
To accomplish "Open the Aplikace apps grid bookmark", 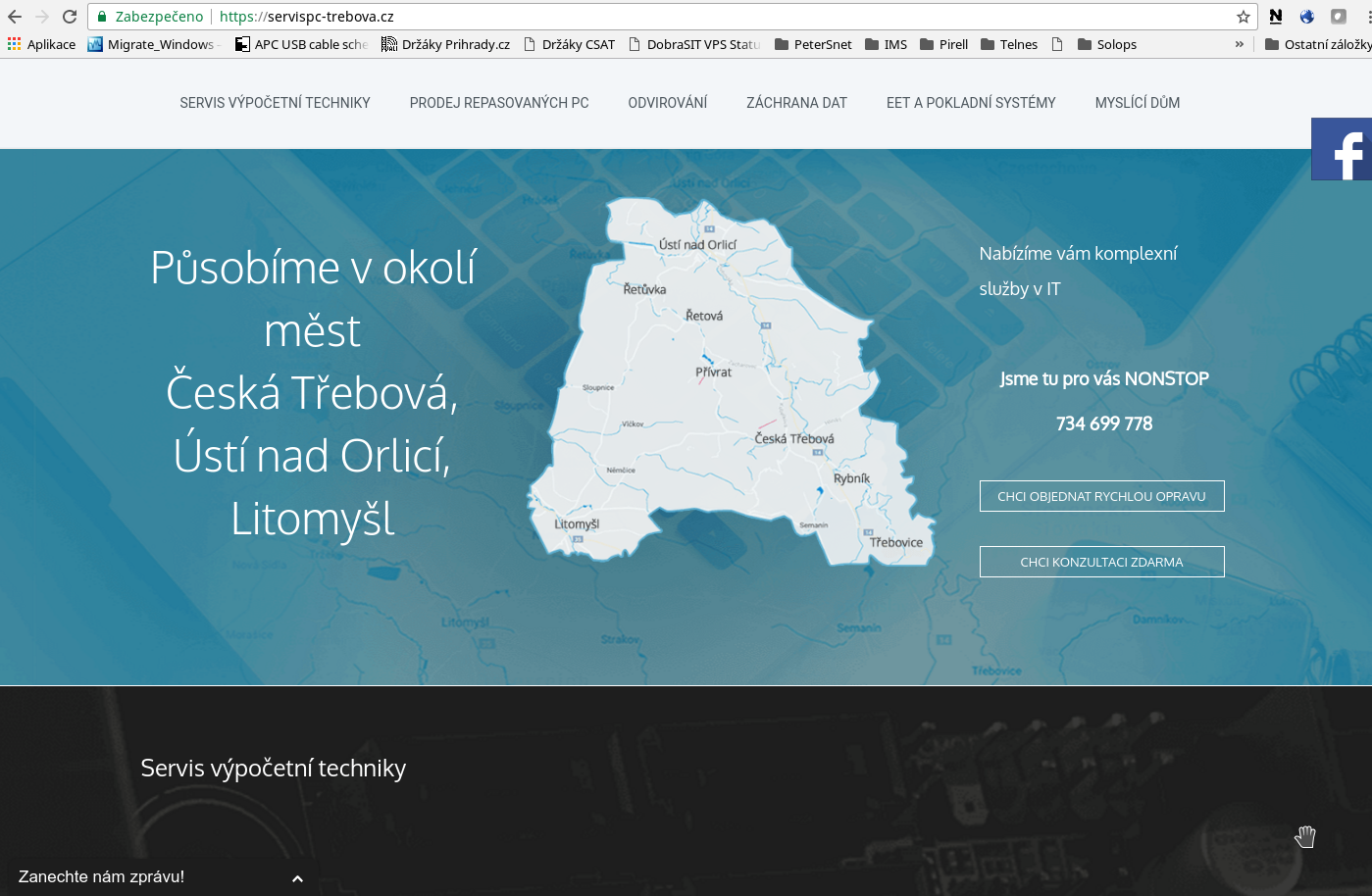I will pos(41,44).
